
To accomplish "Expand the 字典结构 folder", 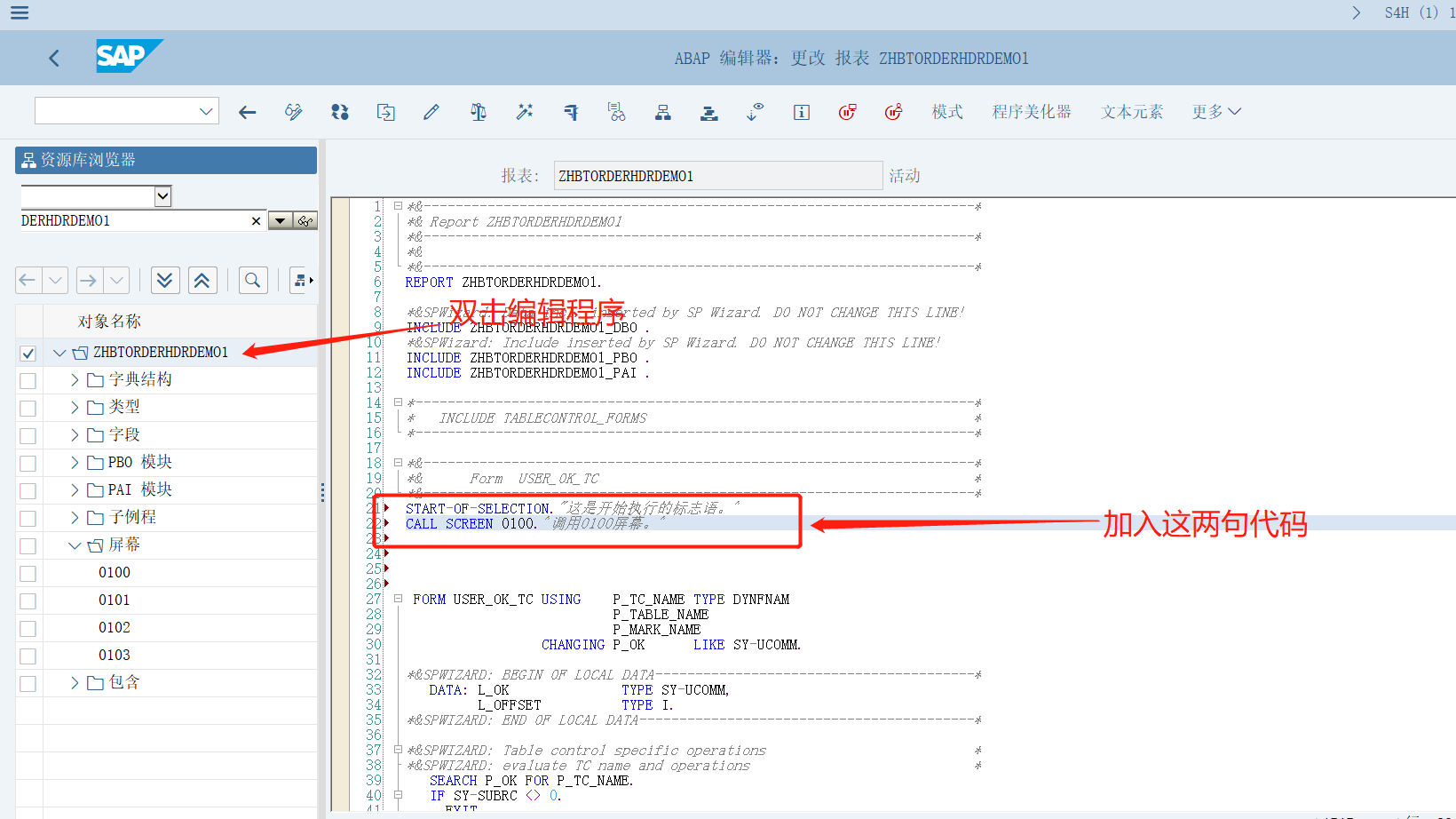I will tap(75, 380).
